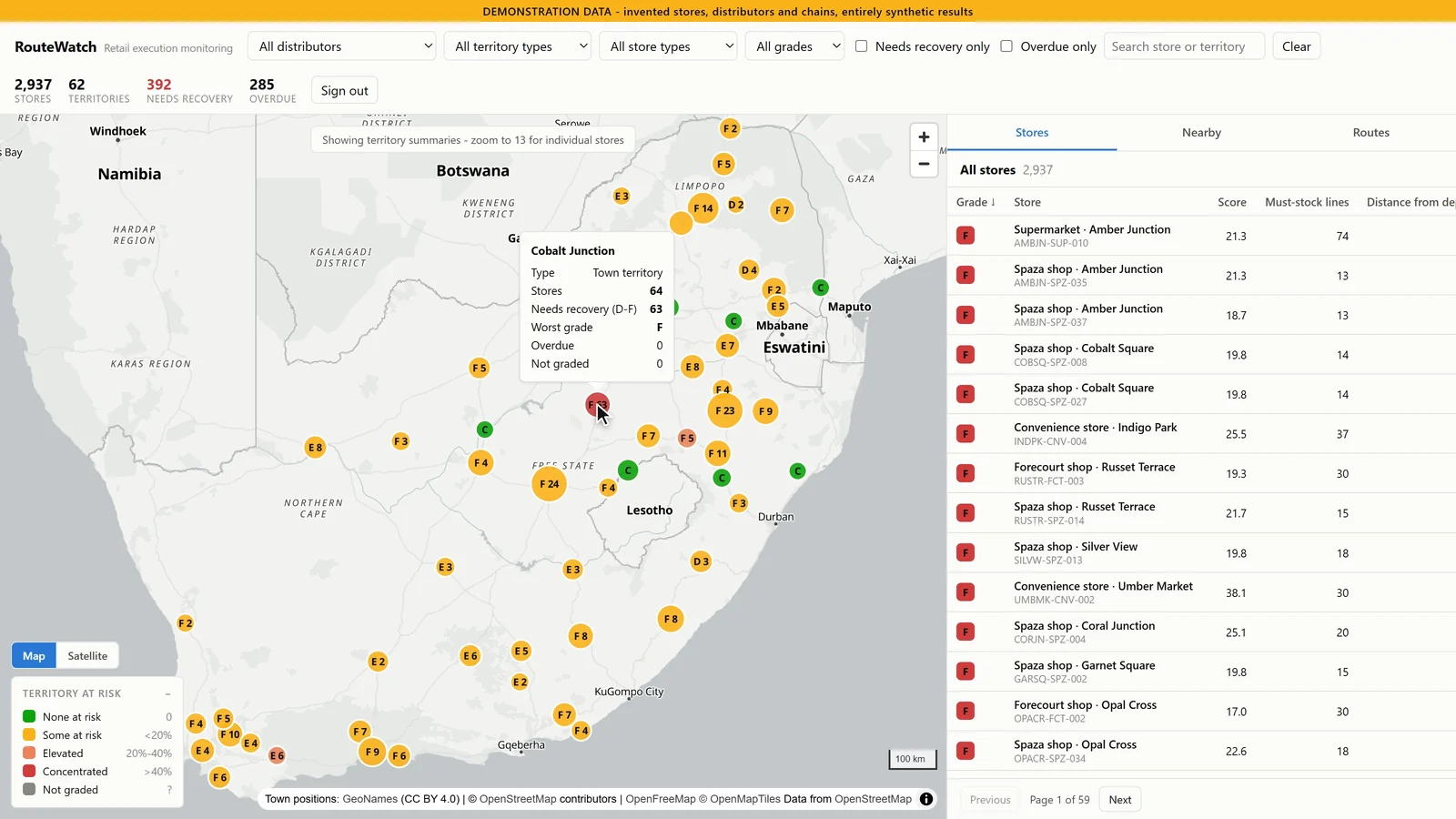The image size is (1456, 819).
Task: Open the map attribution info icon
Action: click(x=926, y=799)
